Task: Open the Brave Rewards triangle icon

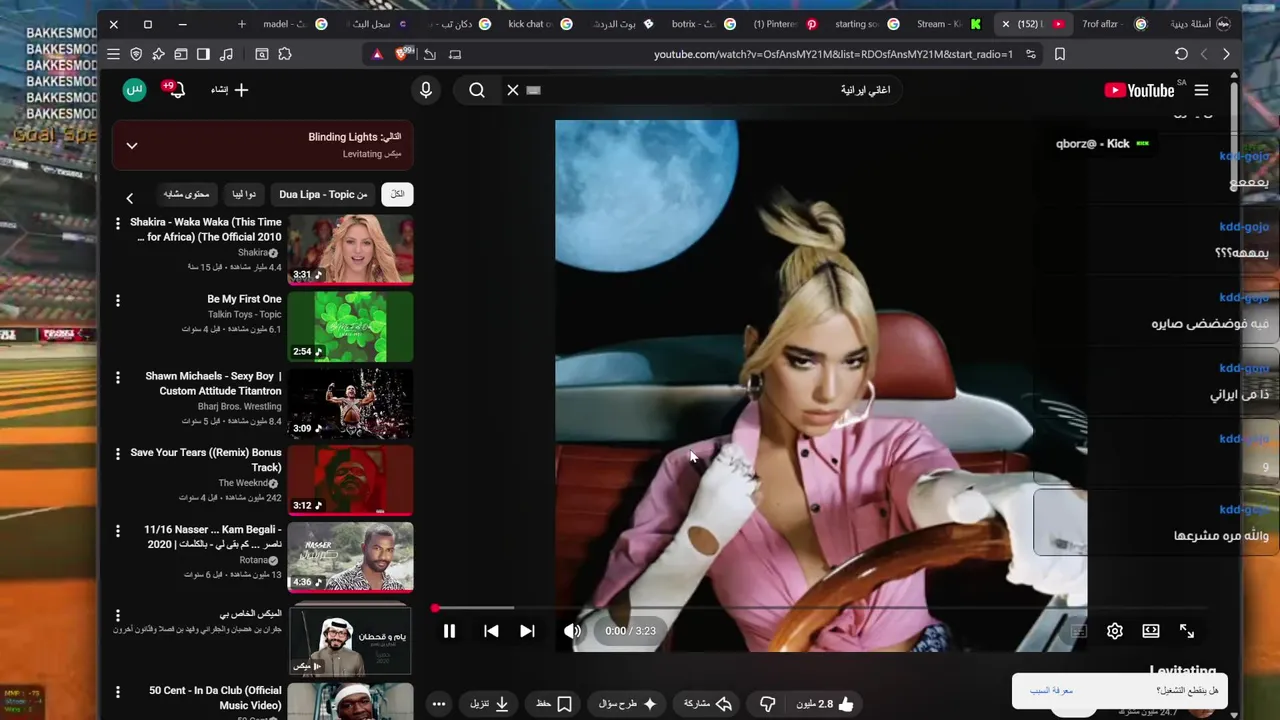Action: pyautogui.click(x=377, y=54)
